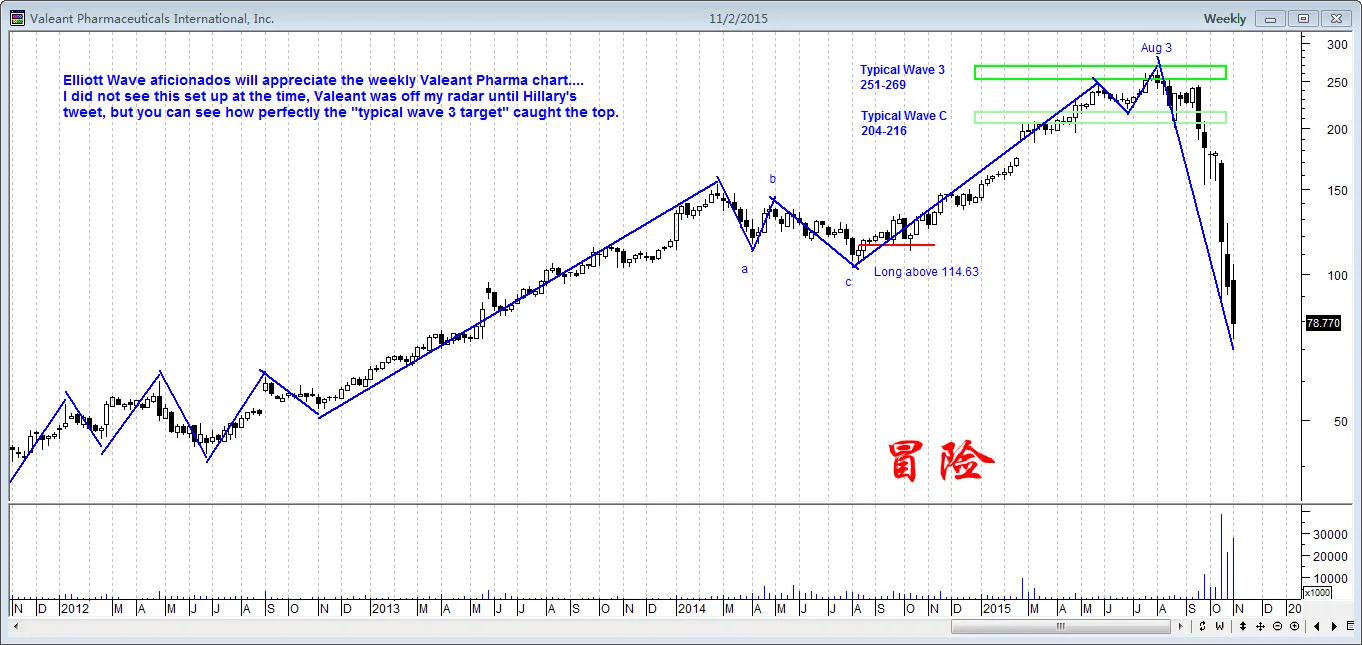Maximize the Valeant chart window
This screenshot has width=1362, height=645.
(1303, 18)
